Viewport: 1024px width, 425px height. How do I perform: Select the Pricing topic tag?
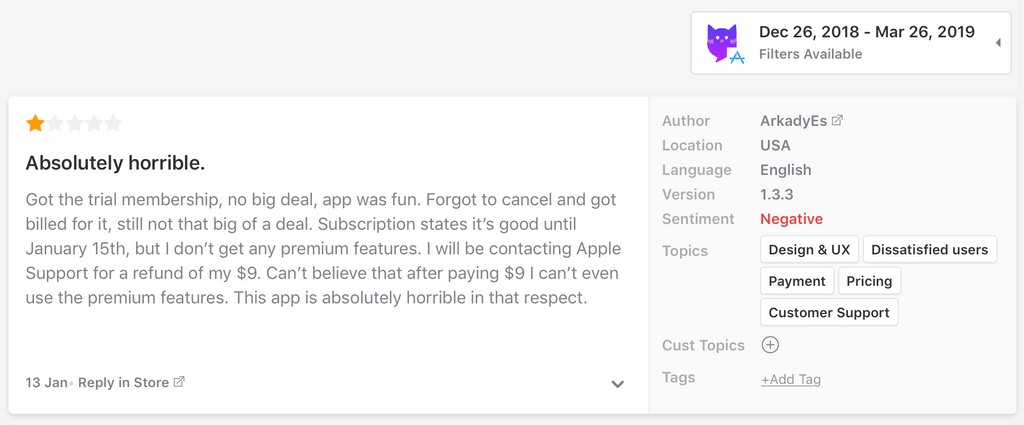[869, 281]
